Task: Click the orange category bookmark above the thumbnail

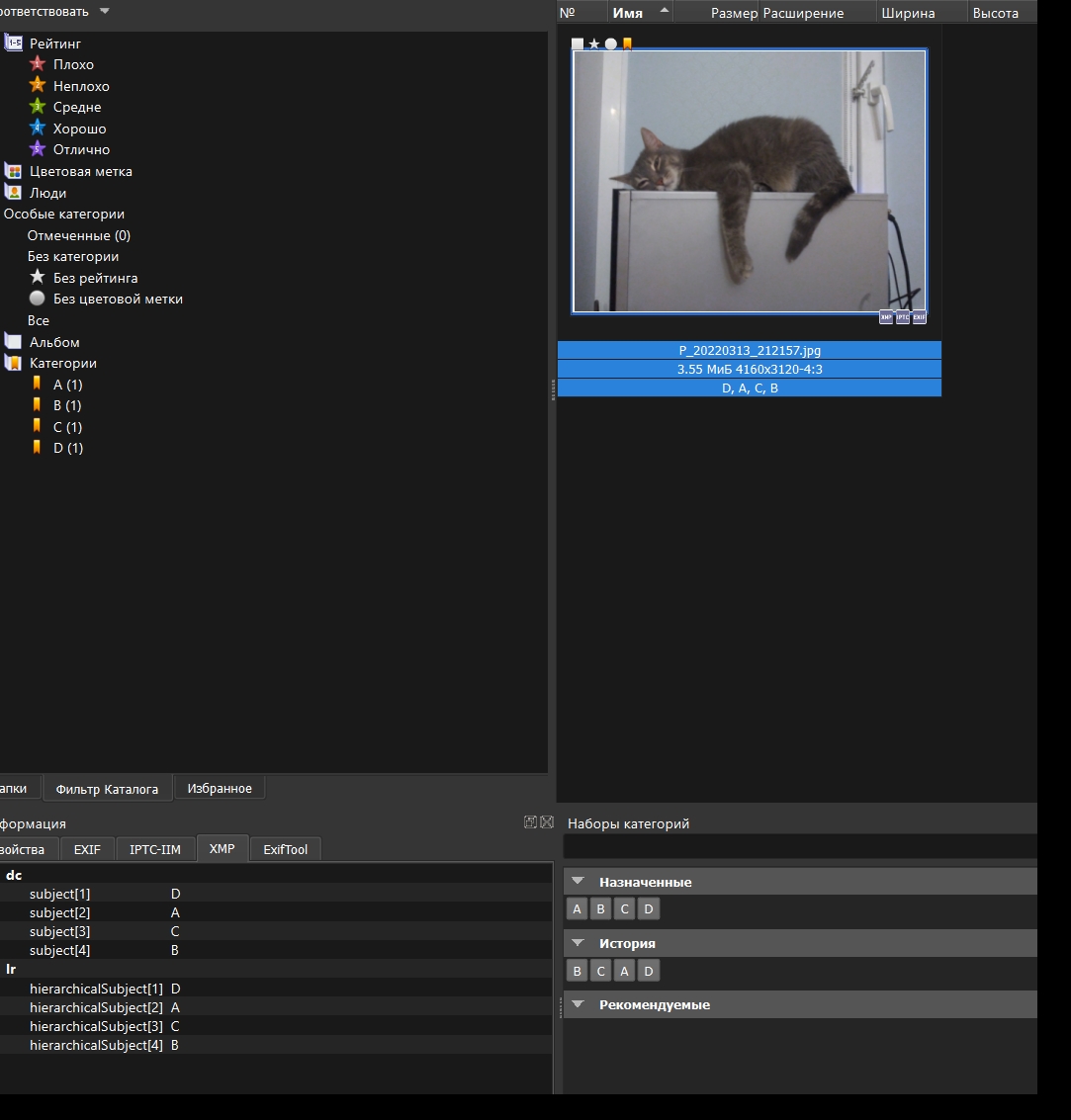Action: (627, 43)
